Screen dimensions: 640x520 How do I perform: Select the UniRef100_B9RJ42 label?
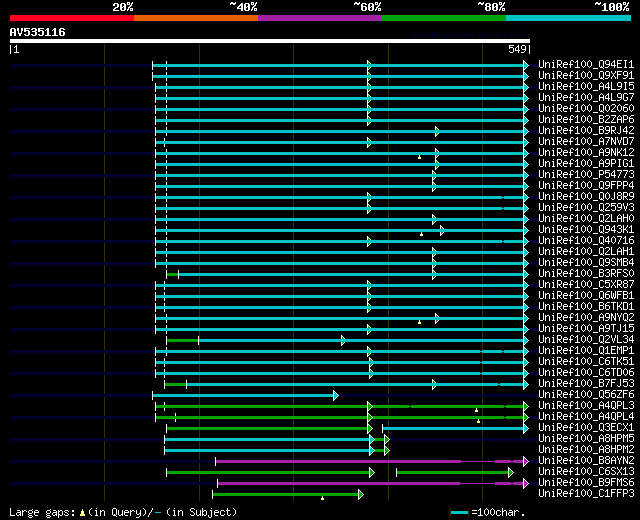(586, 131)
